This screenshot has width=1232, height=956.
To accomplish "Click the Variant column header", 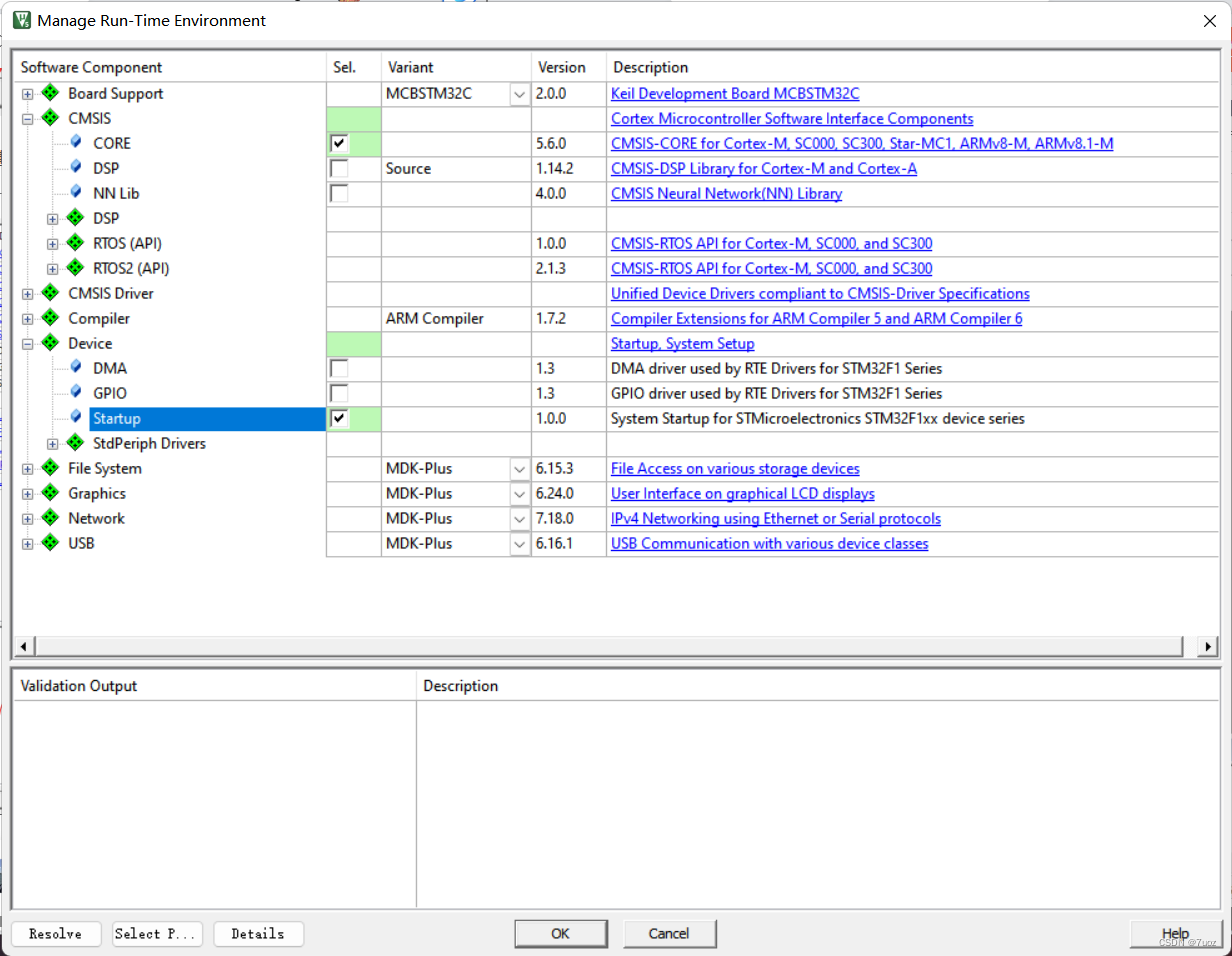I will point(456,67).
